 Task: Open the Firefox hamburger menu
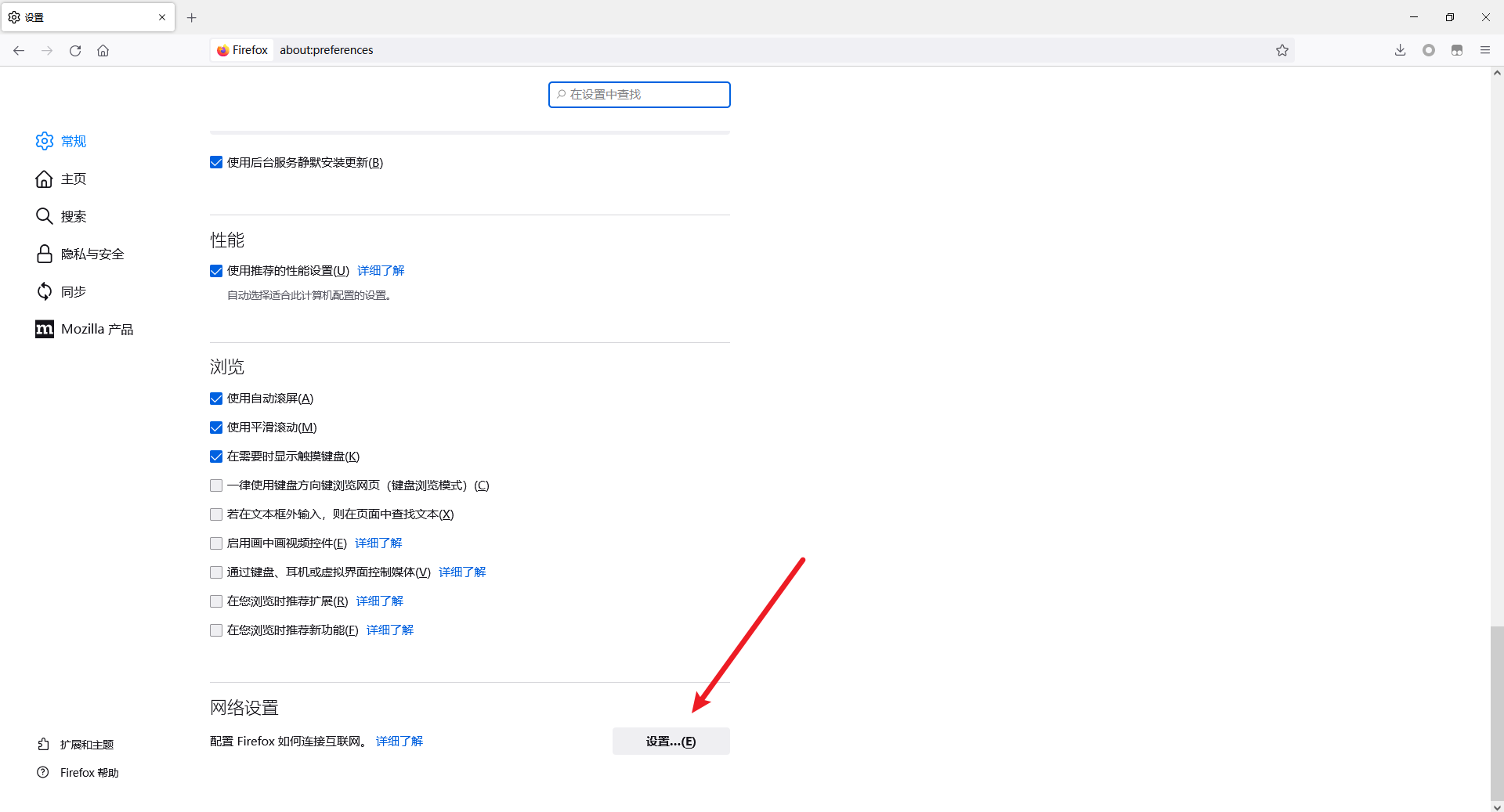pyautogui.click(x=1485, y=50)
